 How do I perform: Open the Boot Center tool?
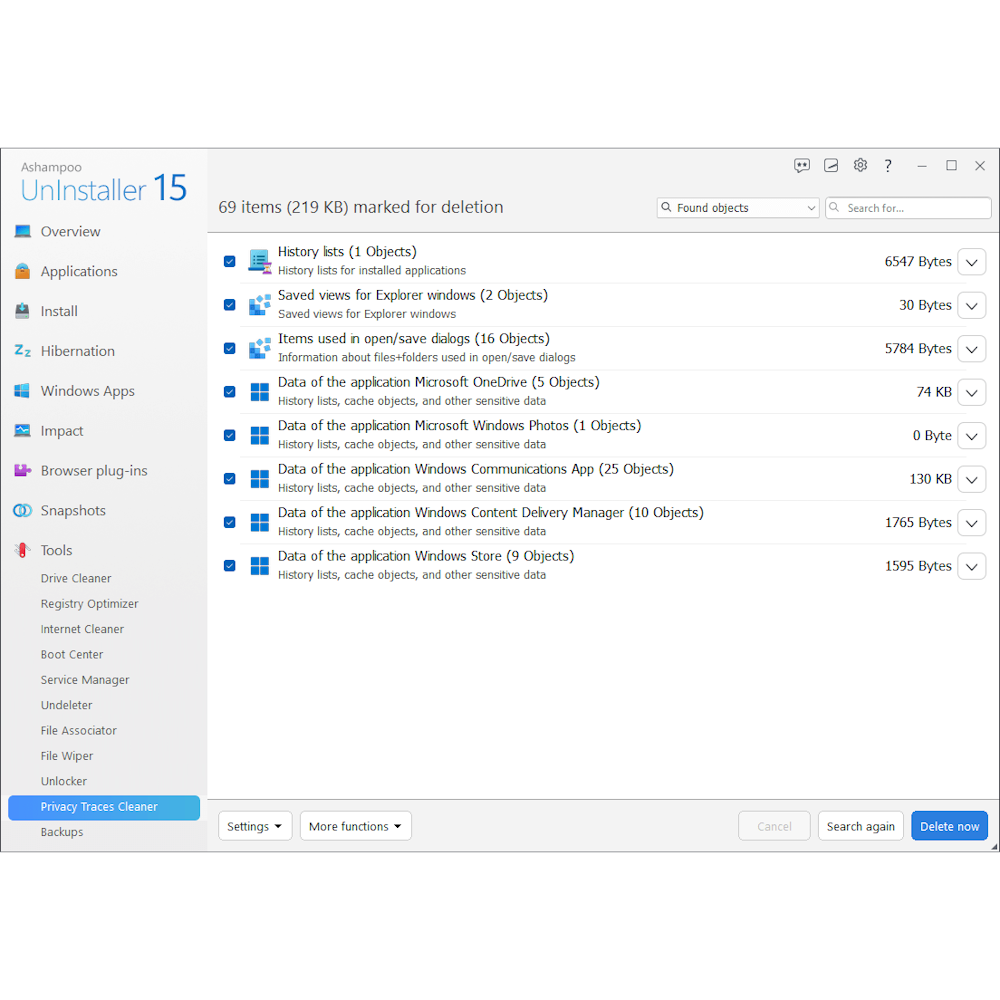71,654
